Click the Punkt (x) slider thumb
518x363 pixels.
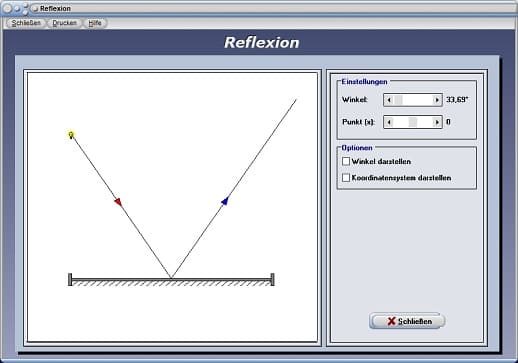pyautogui.click(x=413, y=122)
